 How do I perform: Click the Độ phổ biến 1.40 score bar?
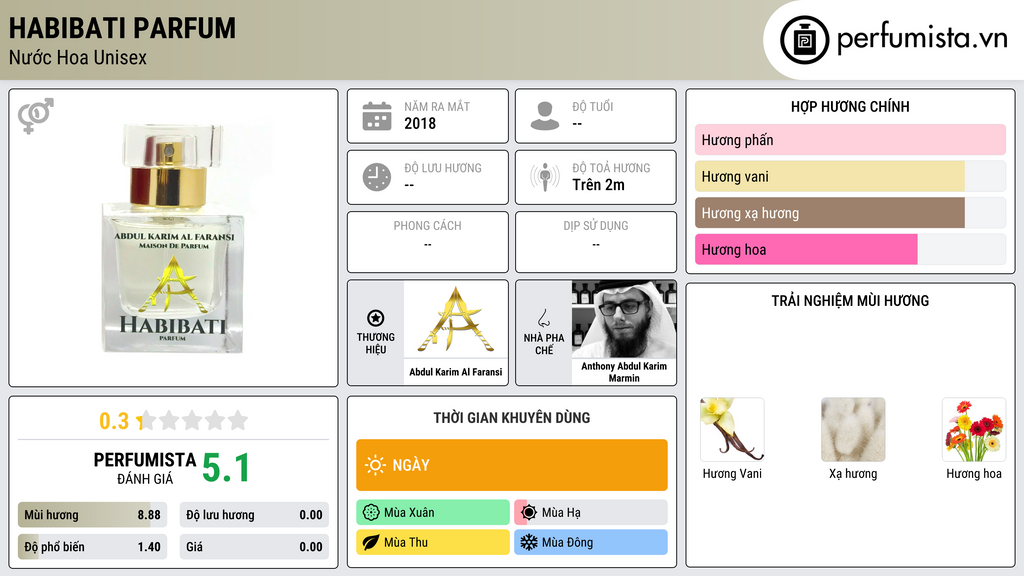pos(93,547)
